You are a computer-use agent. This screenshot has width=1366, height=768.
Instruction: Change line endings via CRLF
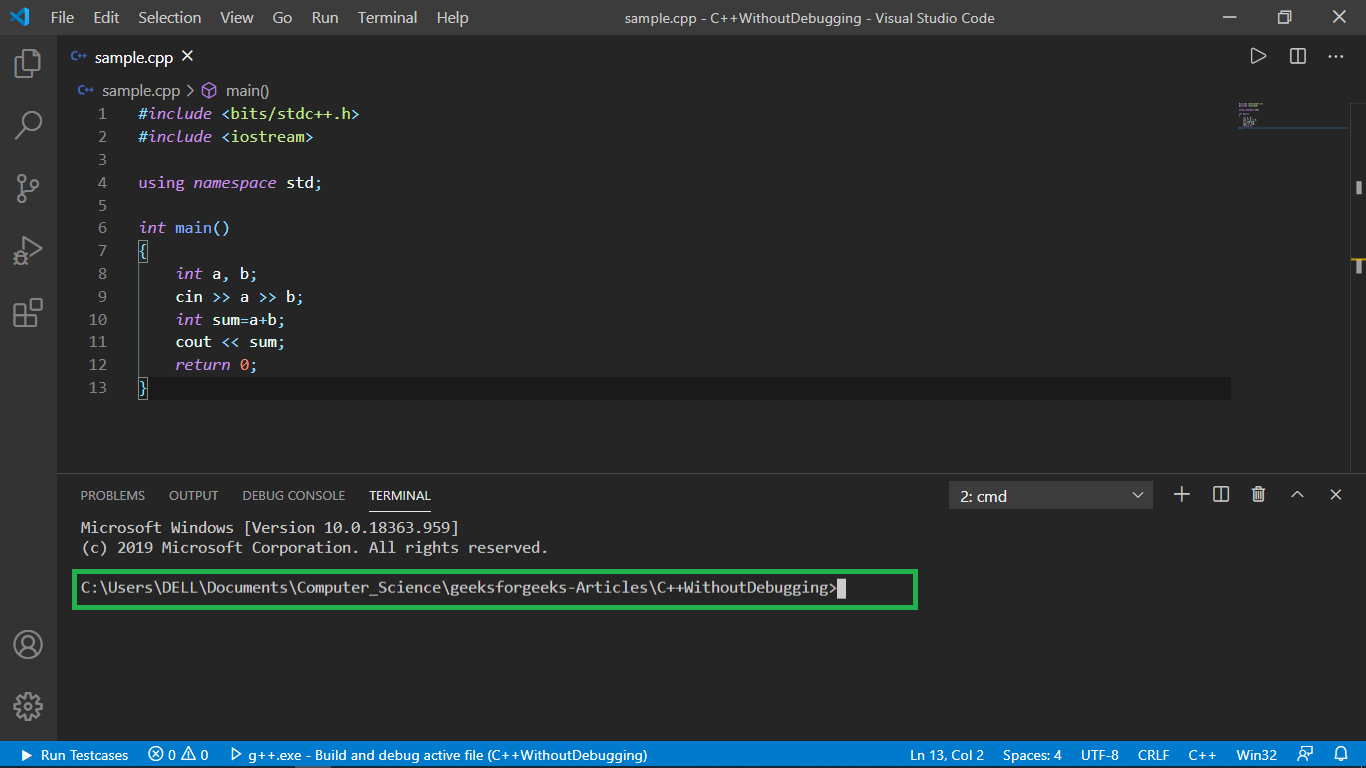coord(1154,755)
